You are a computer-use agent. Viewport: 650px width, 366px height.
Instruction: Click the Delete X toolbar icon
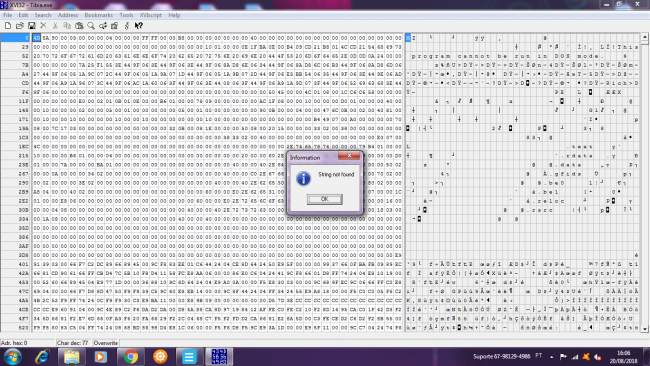(44, 26)
